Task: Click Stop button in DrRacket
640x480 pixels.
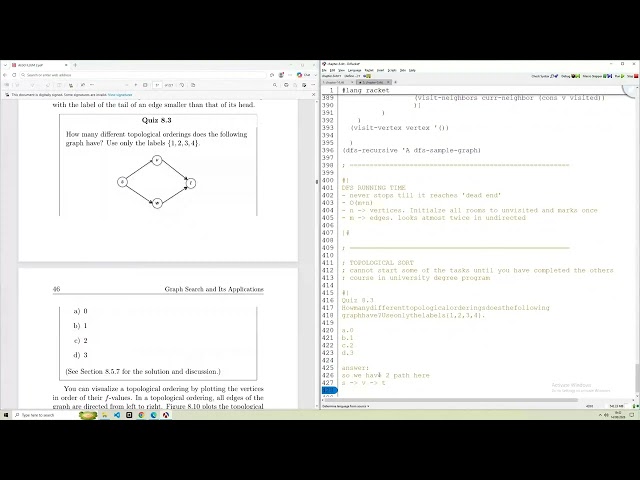Action: click(x=632, y=76)
